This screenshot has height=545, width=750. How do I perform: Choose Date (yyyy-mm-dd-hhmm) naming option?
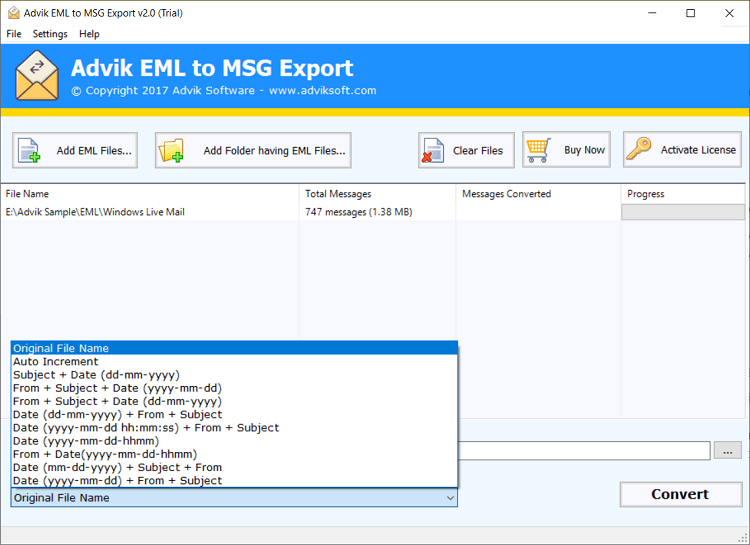point(234,441)
